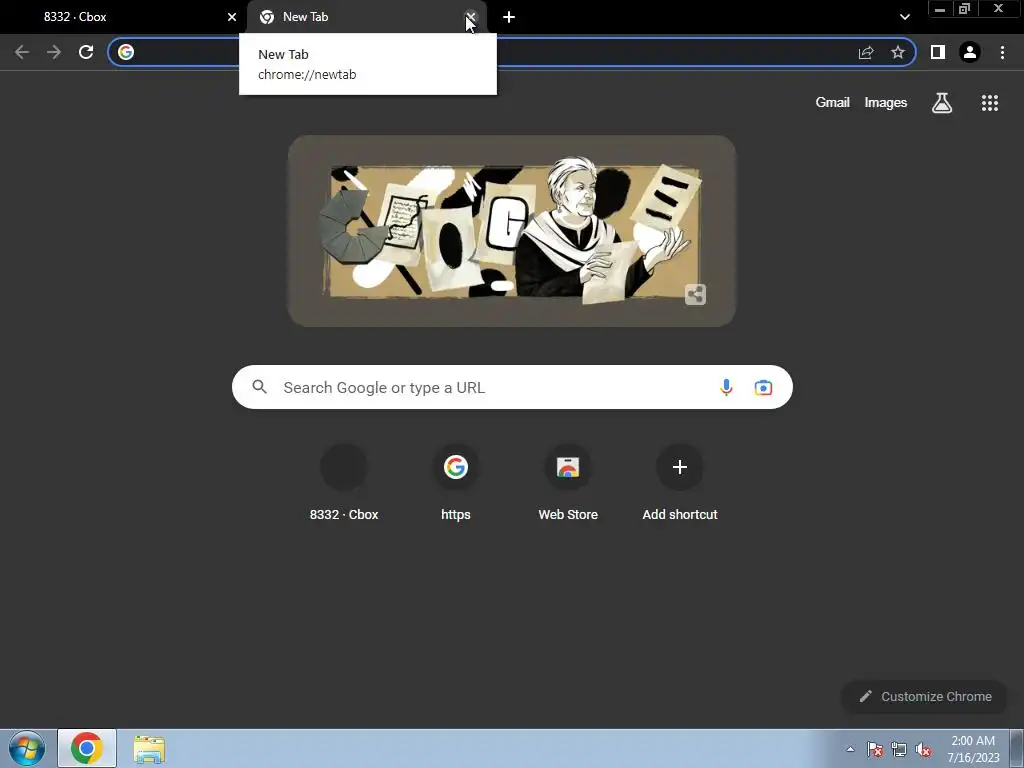Restore down the Chrome window
The image size is (1024, 768).
(964, 9)
